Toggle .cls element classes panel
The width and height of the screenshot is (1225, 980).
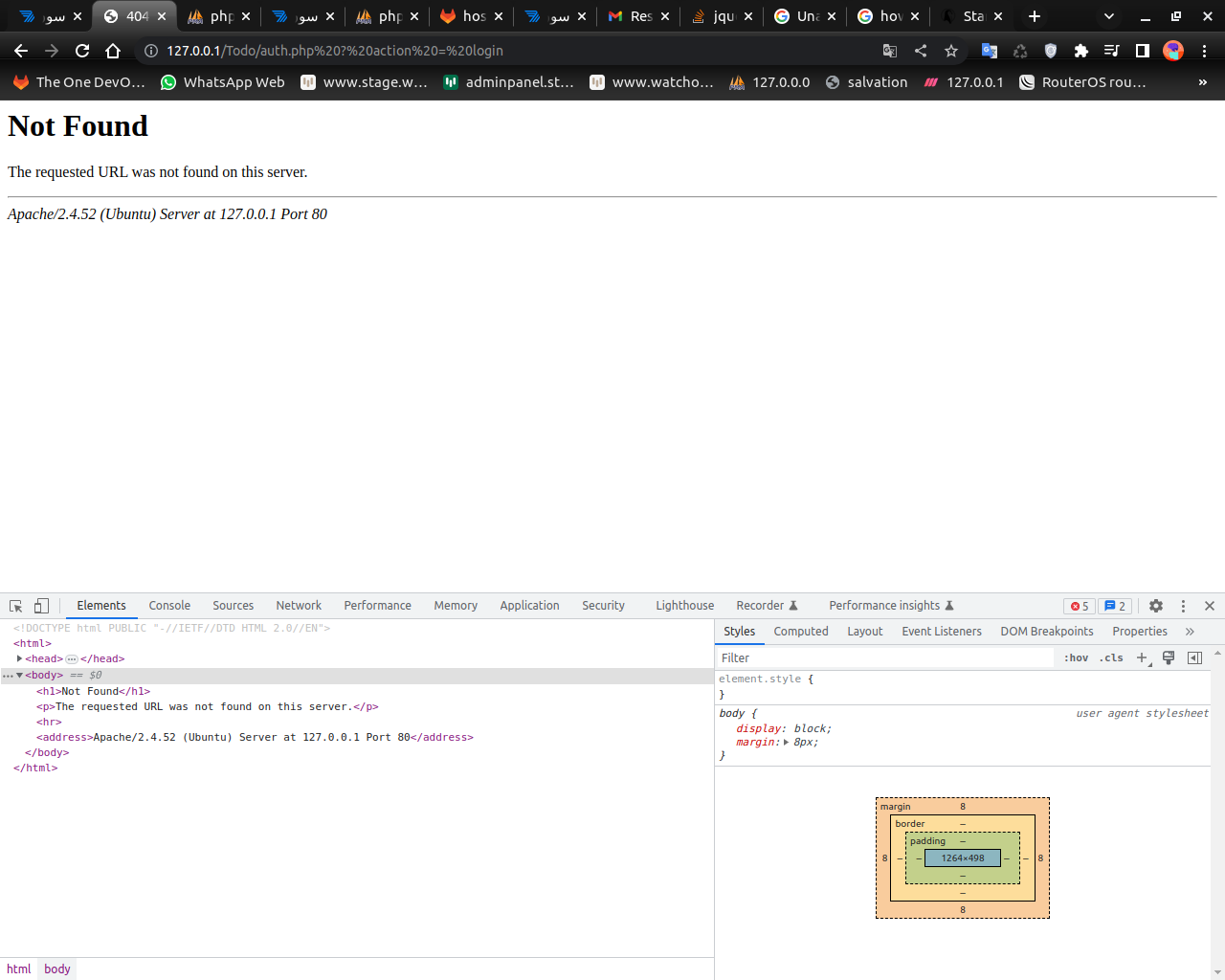(1111, 657)
